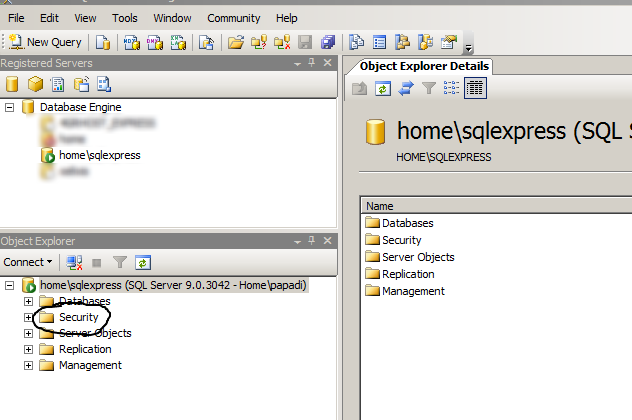Select Integration Services server type icon
632x420 pixels.
pyautogui.click(x=104, y=84)
